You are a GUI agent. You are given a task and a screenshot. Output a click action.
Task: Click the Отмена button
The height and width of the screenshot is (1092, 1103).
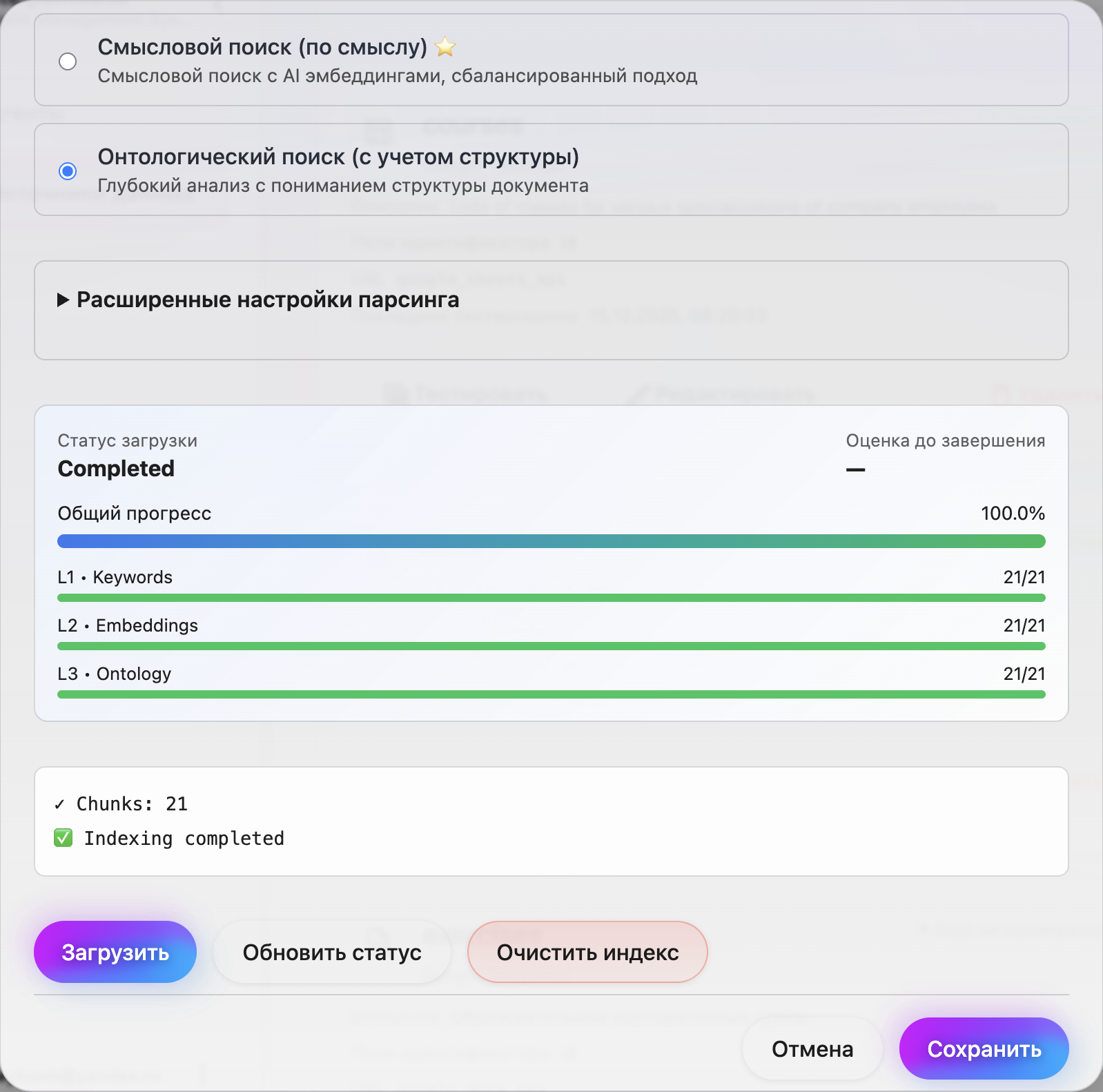pos(812,1049)
